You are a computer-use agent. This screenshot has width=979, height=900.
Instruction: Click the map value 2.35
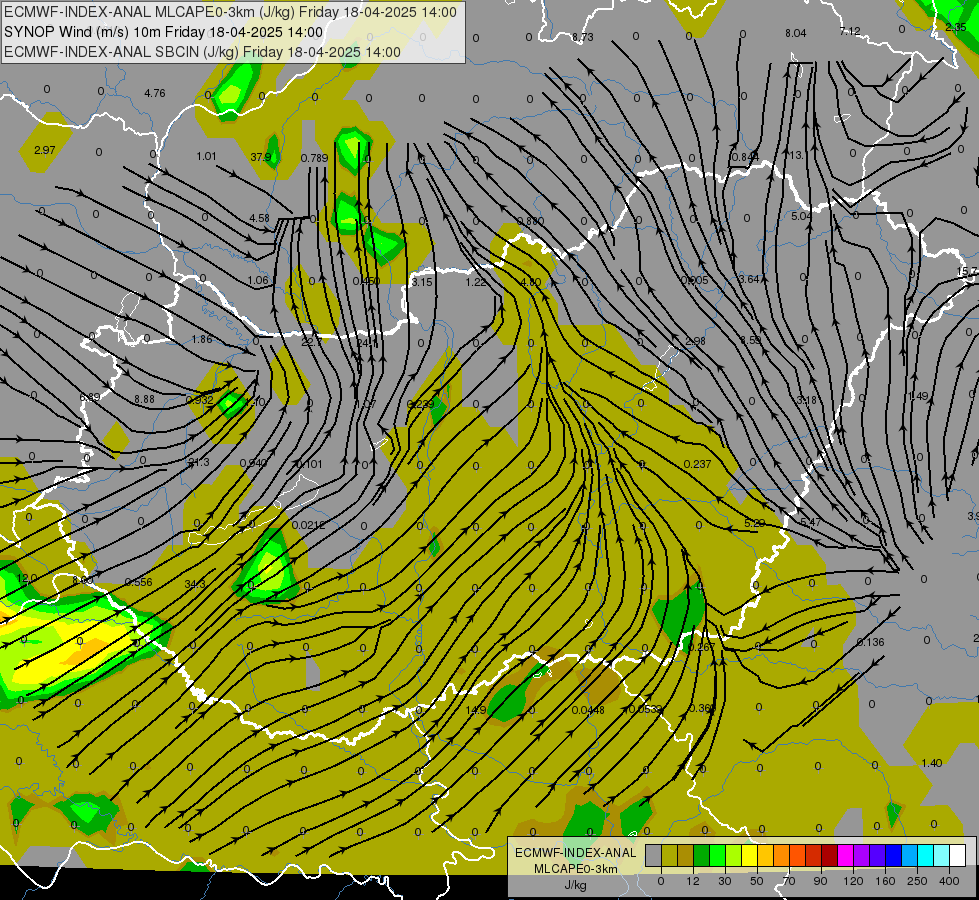955,27
